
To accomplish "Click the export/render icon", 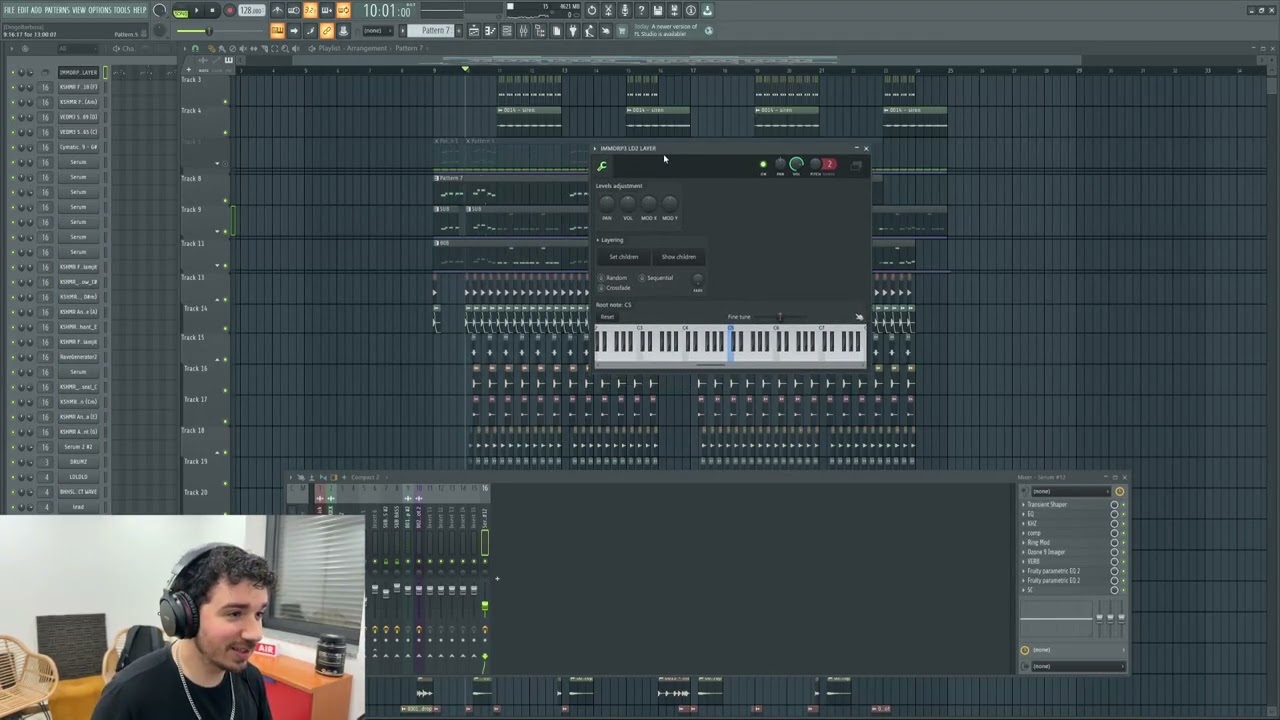I will (x=674, y=11).
